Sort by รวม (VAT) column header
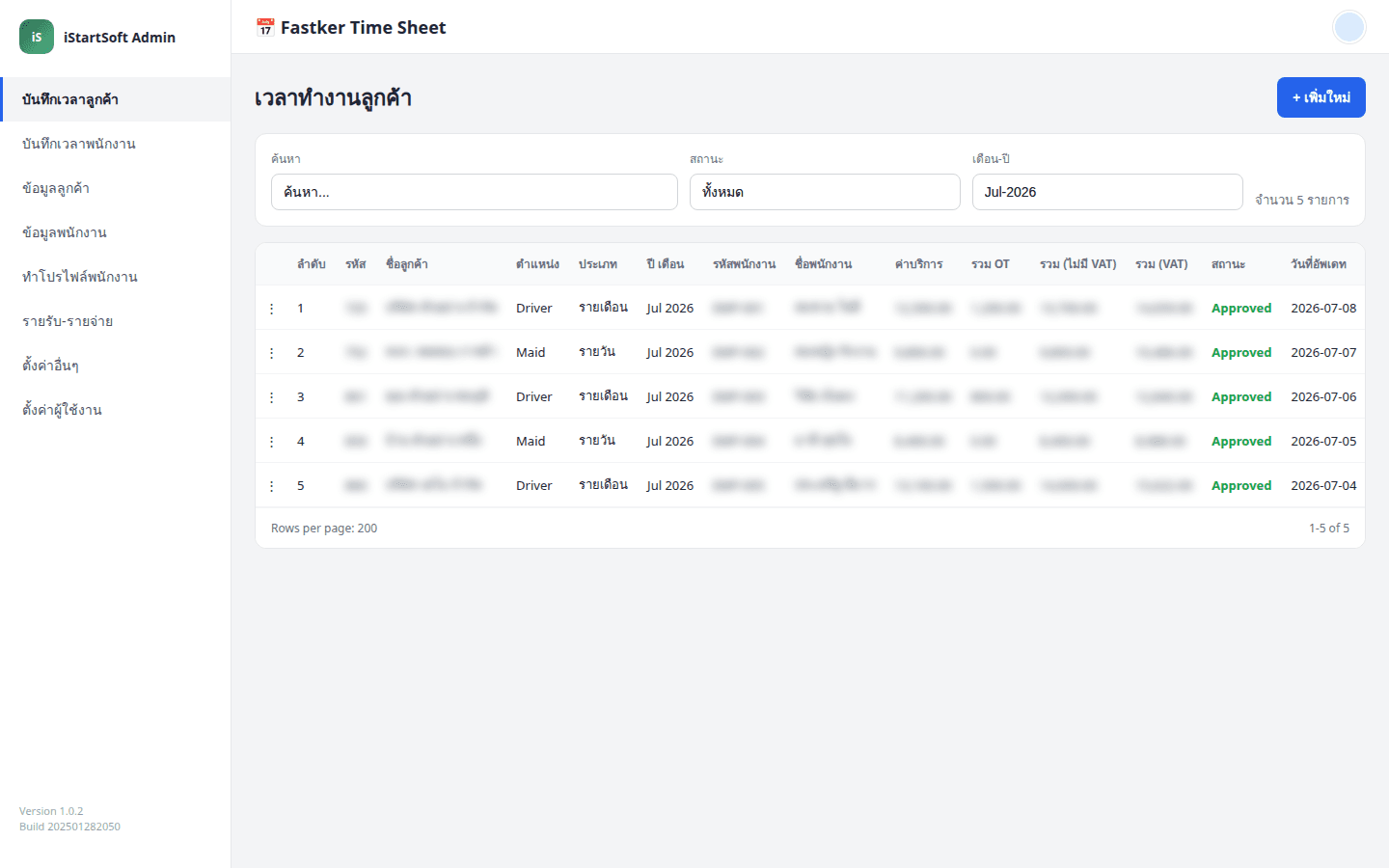This screenshot has width=1389, height=868. tap(1161, 264)
